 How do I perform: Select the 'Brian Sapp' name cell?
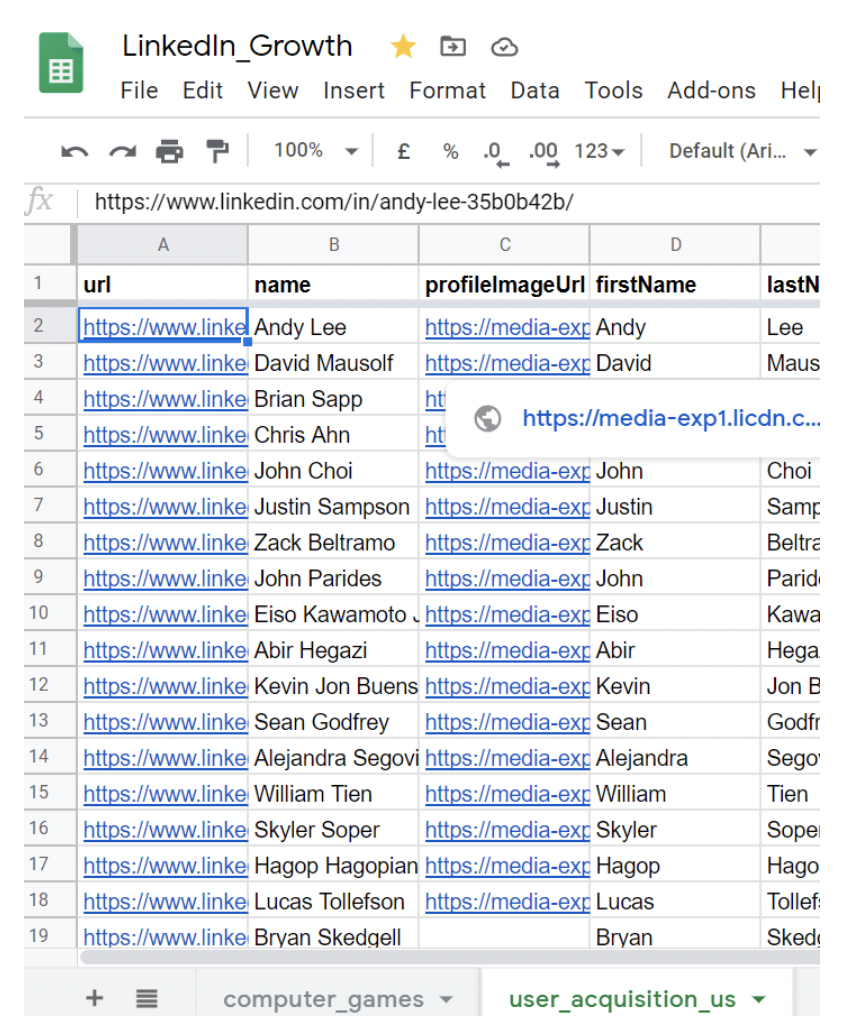pyautogui.click(x=333, y=399)
